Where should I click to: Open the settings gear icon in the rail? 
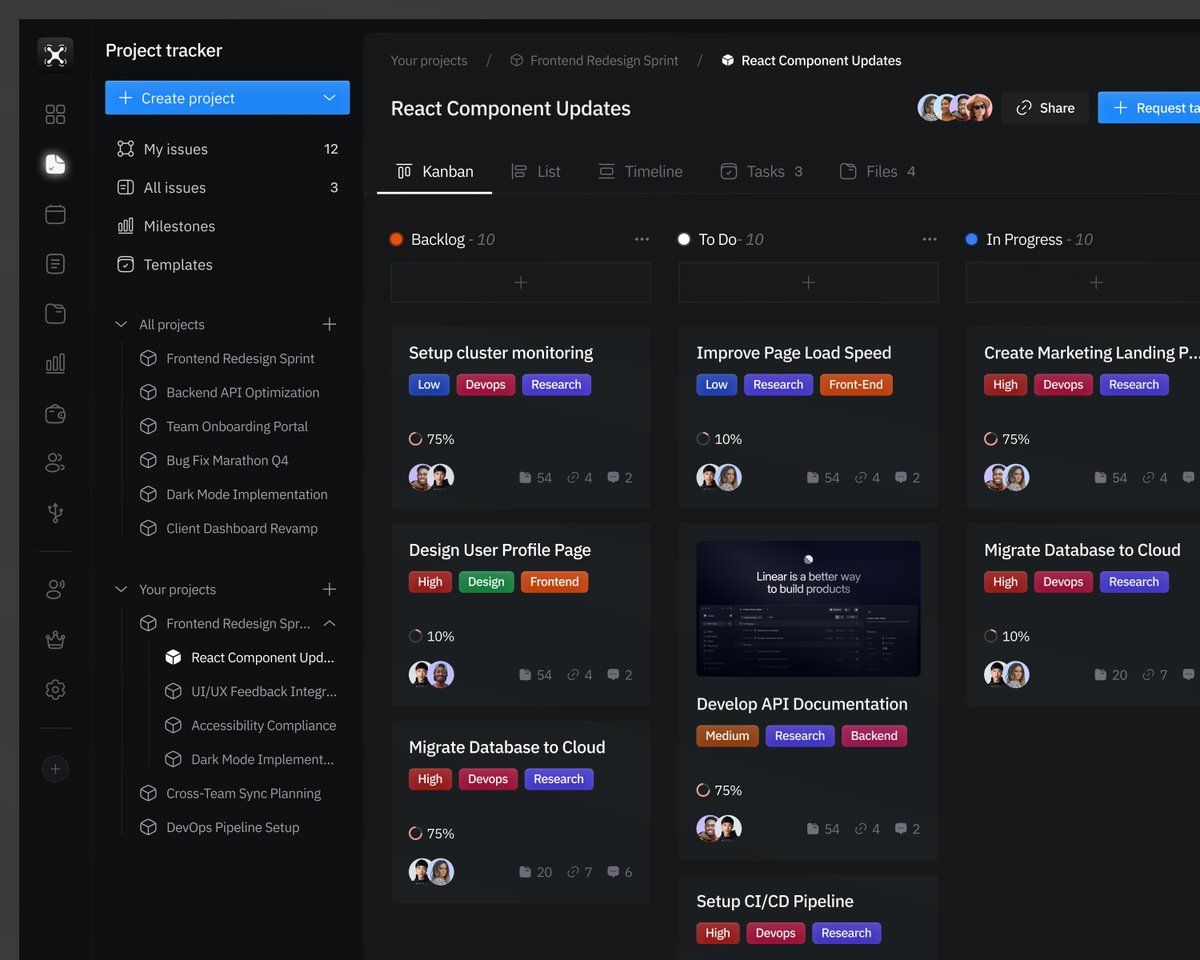55,689
